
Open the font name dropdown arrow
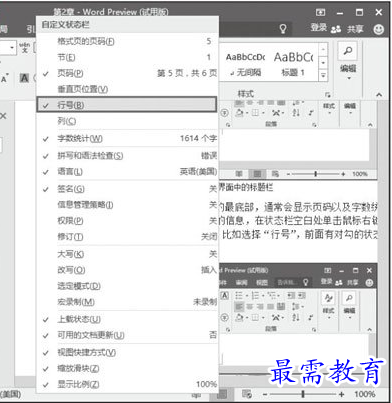pos(12,47)
